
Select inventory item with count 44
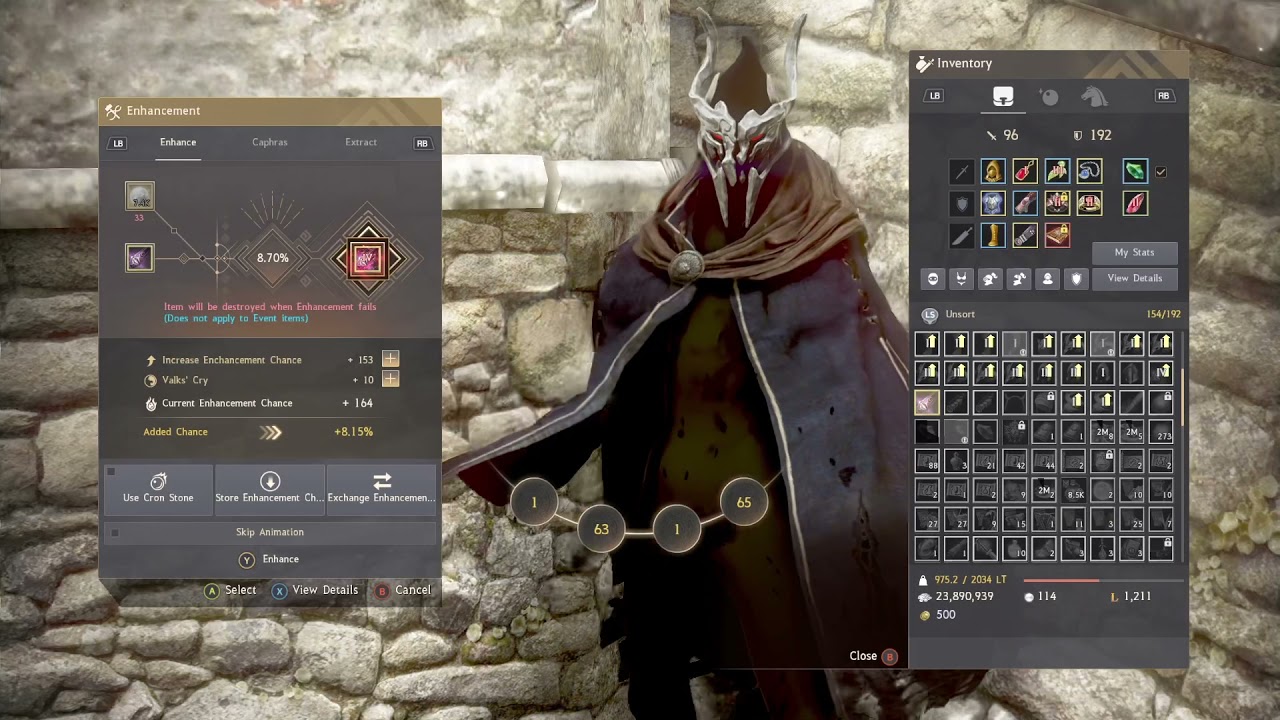tap(1044, 461)
